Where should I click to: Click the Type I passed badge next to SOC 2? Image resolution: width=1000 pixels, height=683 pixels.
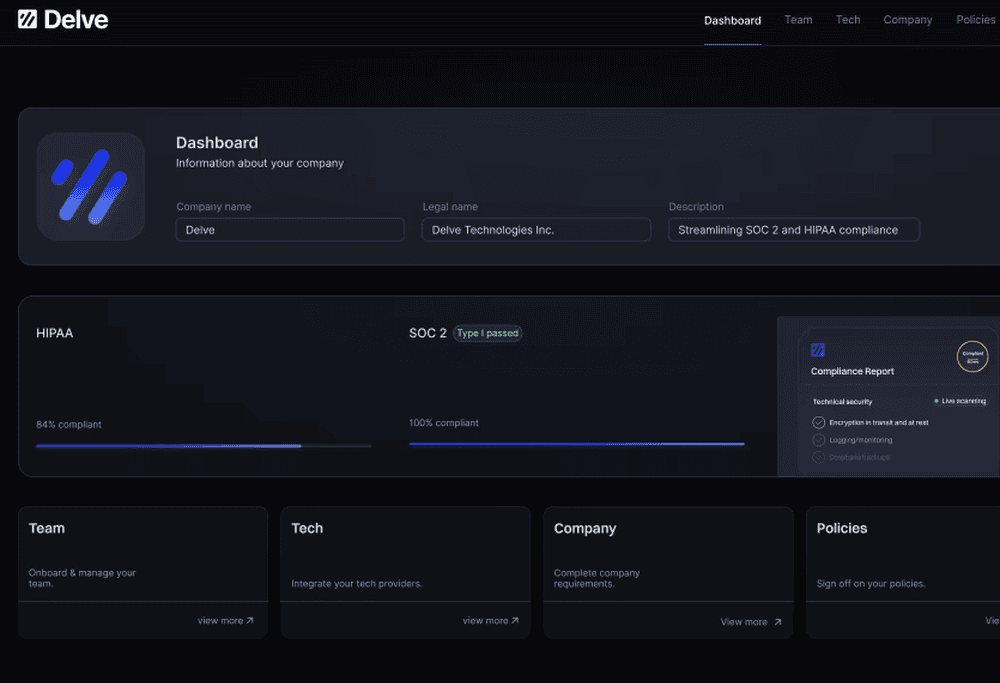(x=488, y=333)
